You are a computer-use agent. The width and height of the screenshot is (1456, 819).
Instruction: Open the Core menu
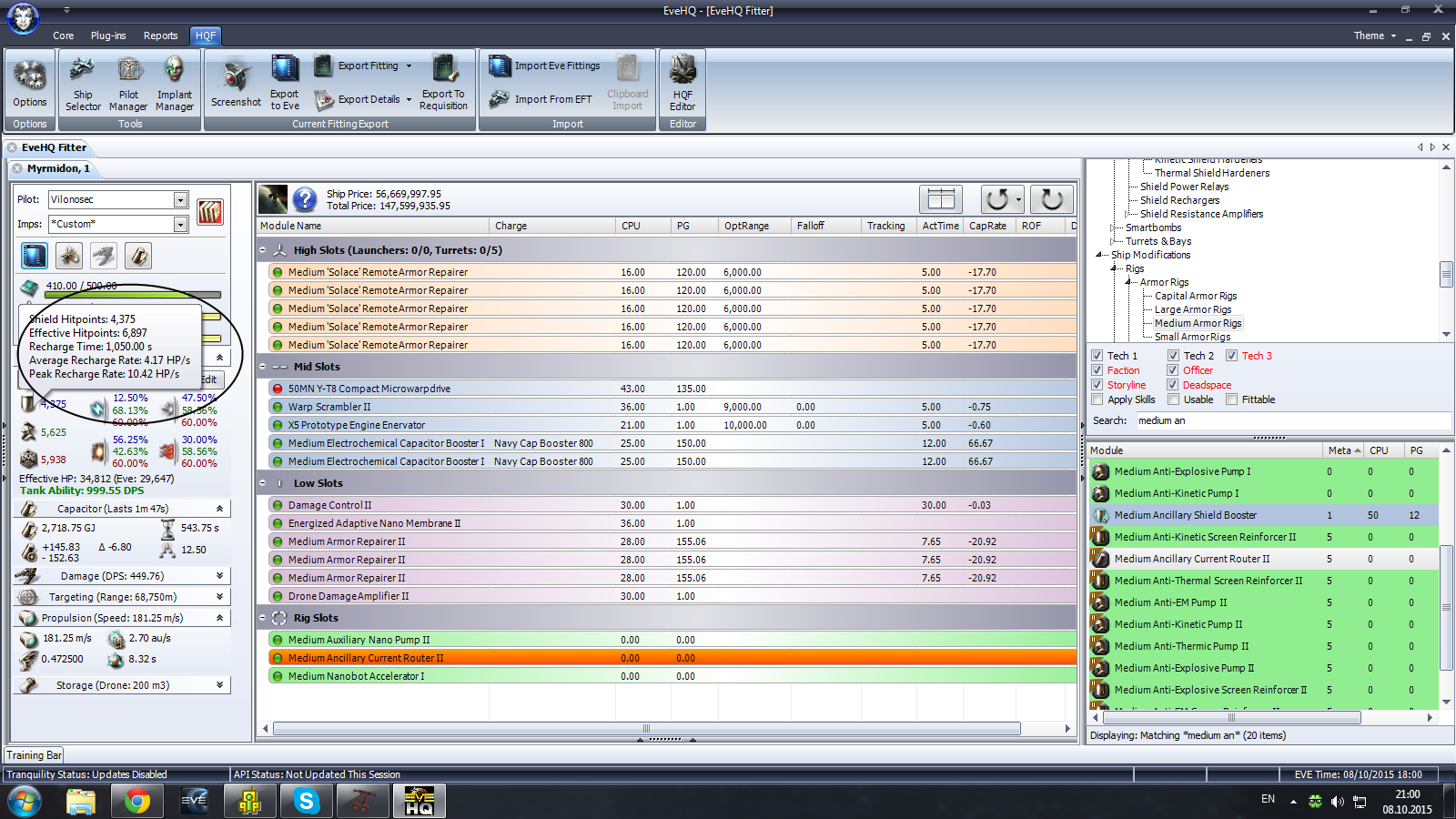coord(63,35)
